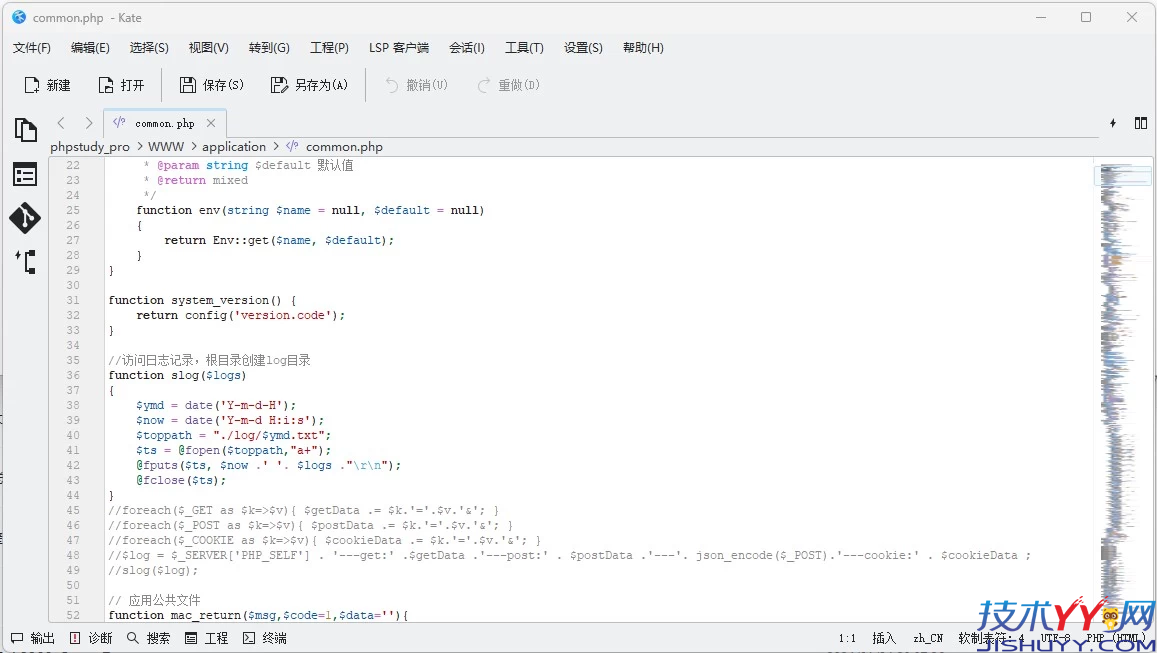Open the symbol outline sidebar panel
Viewport: 1157px width, 653px height.
[25, 174]
